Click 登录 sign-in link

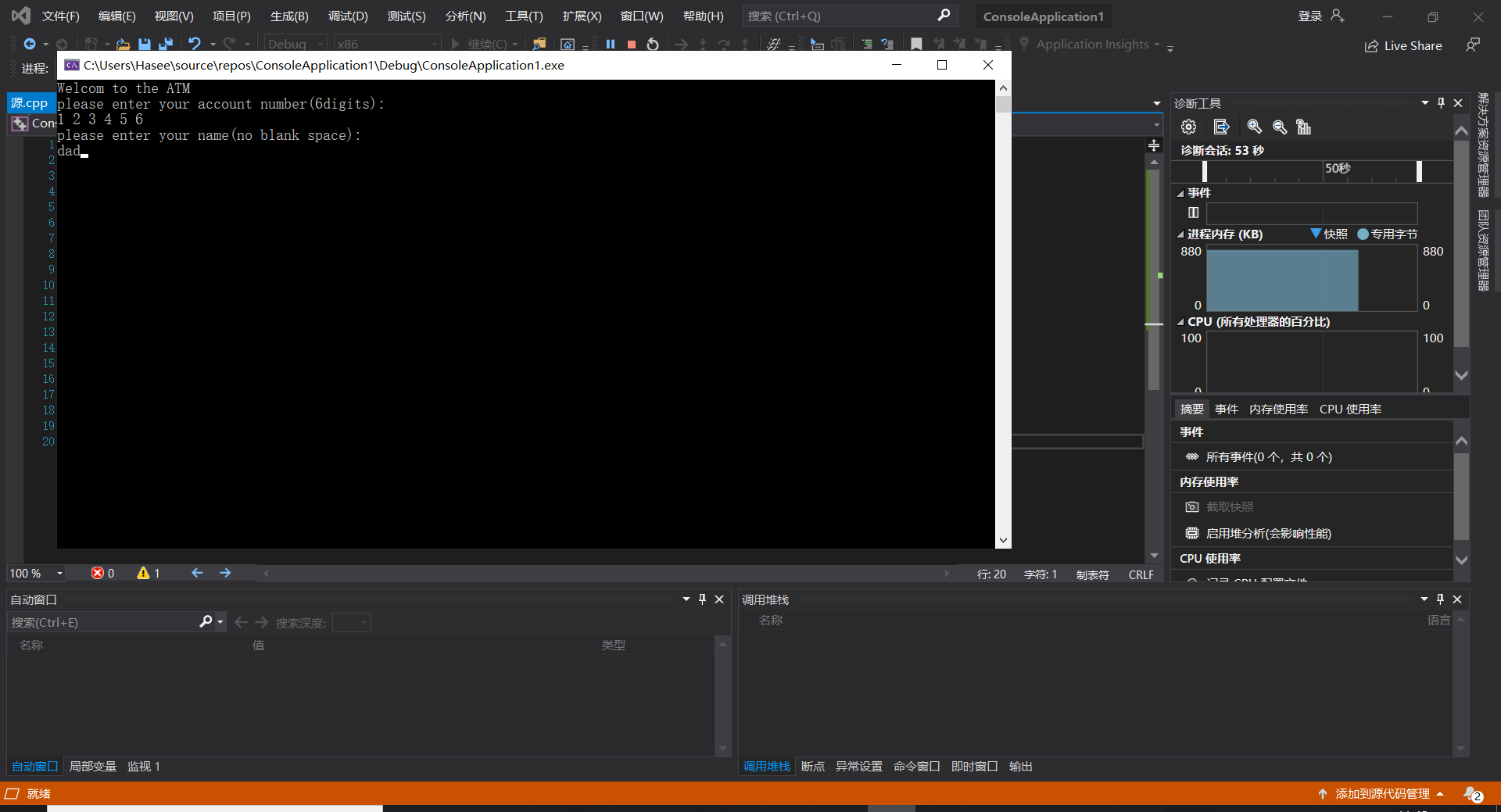point(1310,16)
